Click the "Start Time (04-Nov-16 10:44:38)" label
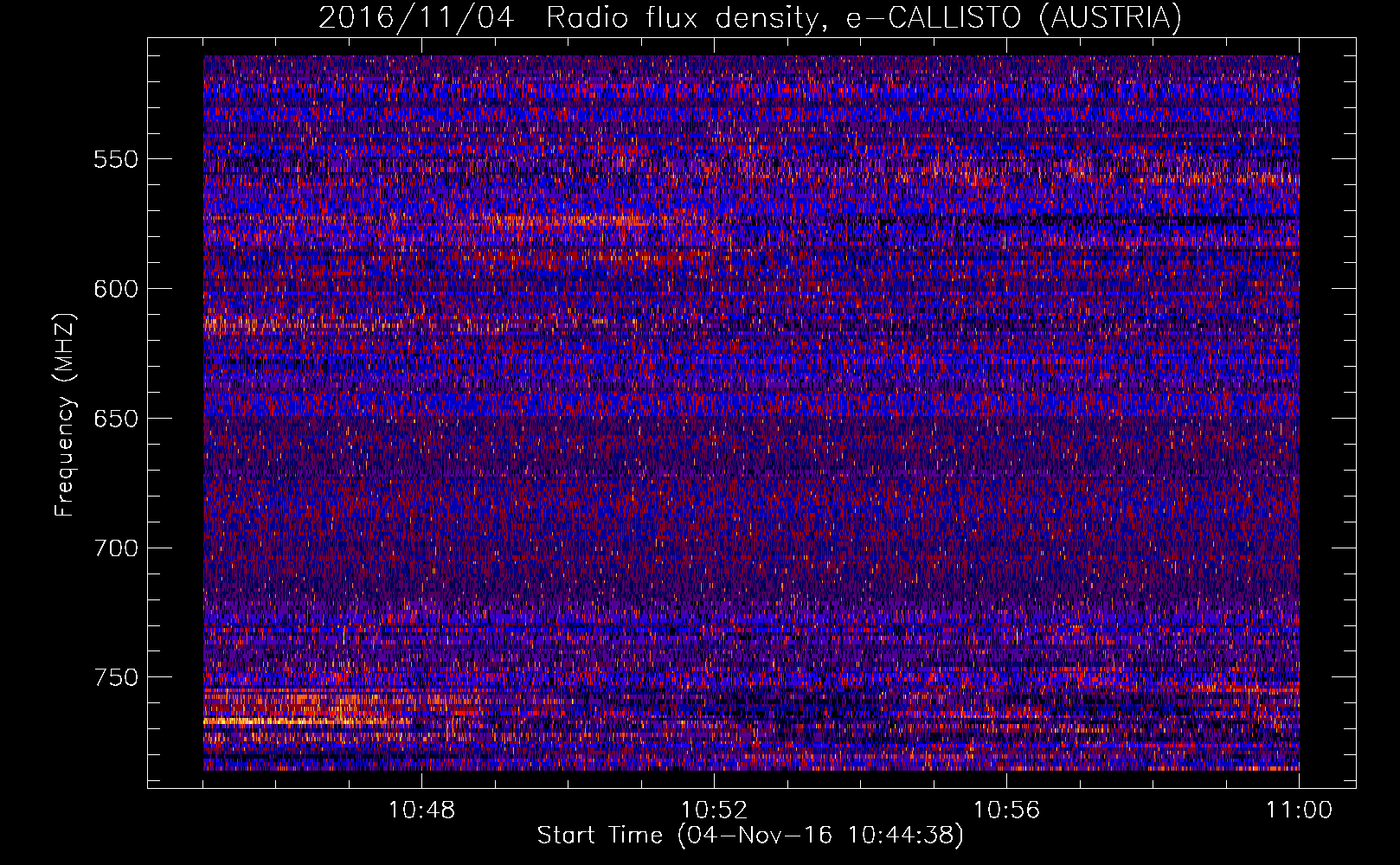1400x865 pixels. [750, 835]
